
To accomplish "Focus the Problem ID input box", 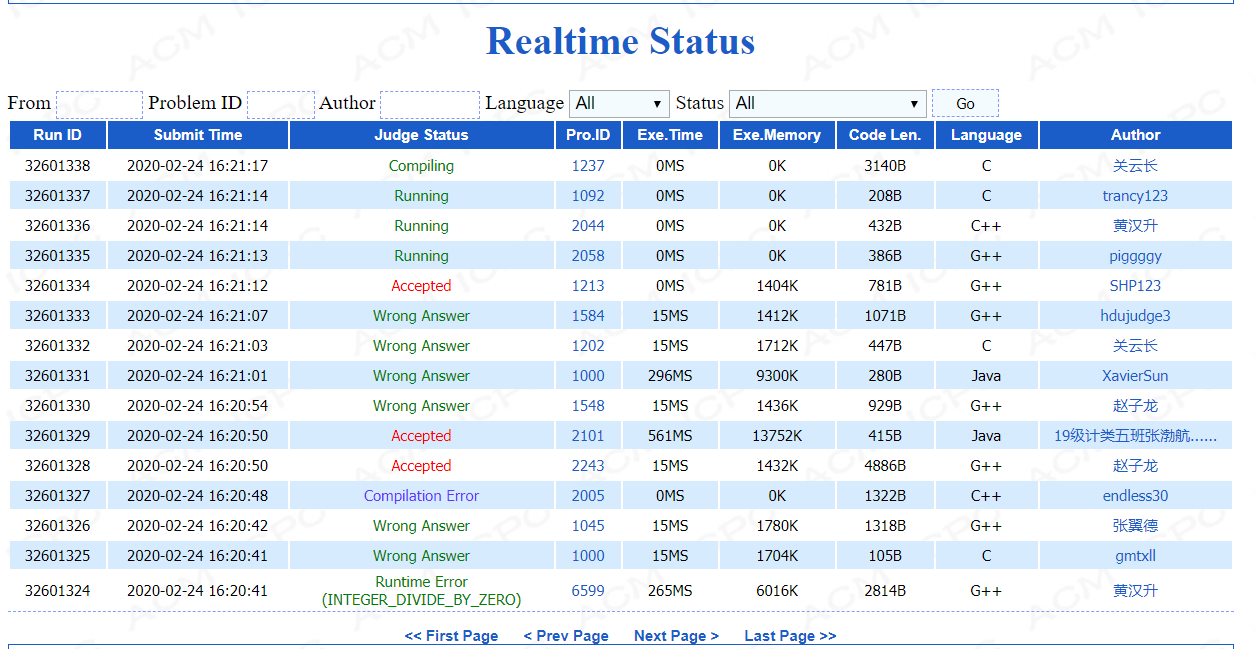I will [281, 104].
